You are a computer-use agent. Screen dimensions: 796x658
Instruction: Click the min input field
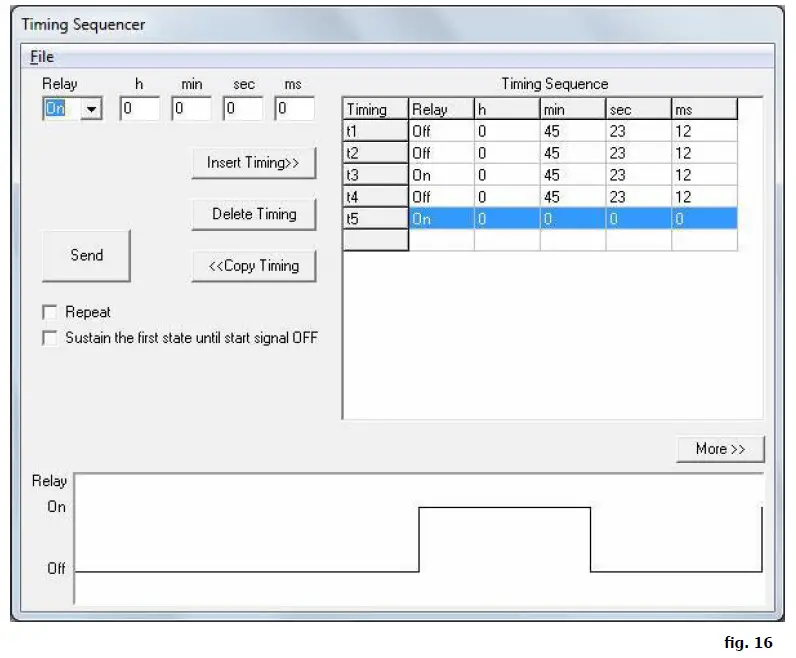(x=191, y=109)
